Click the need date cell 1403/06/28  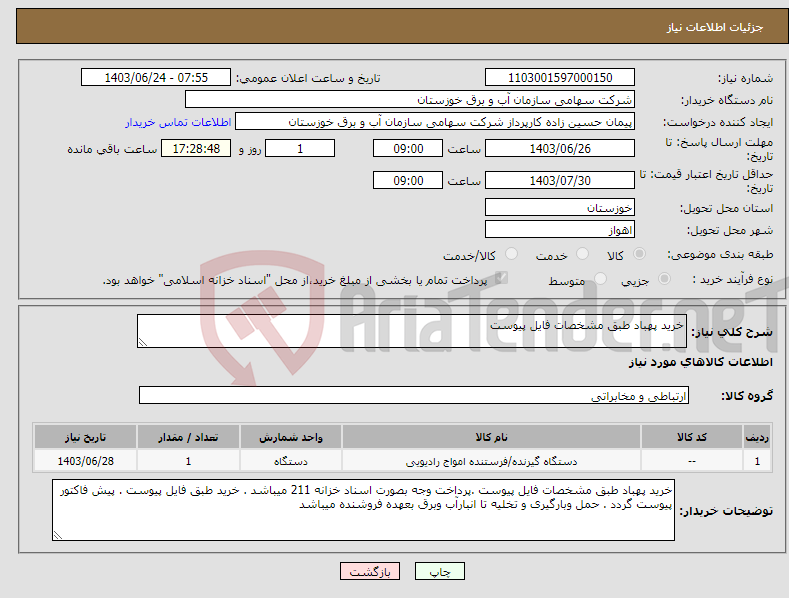[86, 461]
